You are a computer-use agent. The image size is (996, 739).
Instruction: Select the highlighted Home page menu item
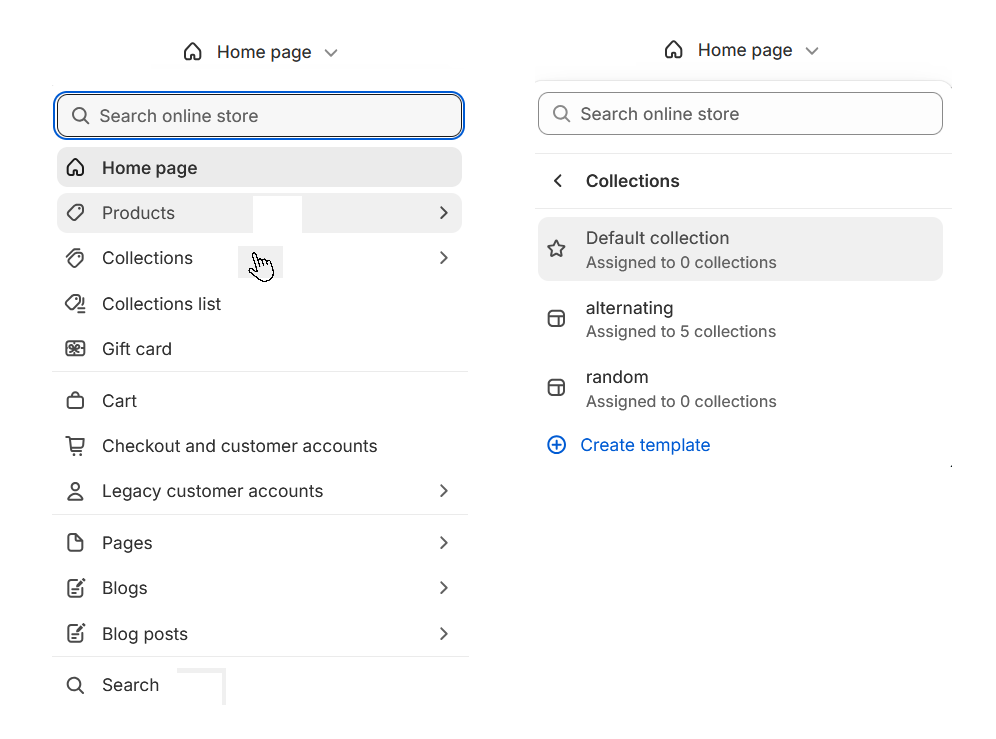tap(259, 168)
